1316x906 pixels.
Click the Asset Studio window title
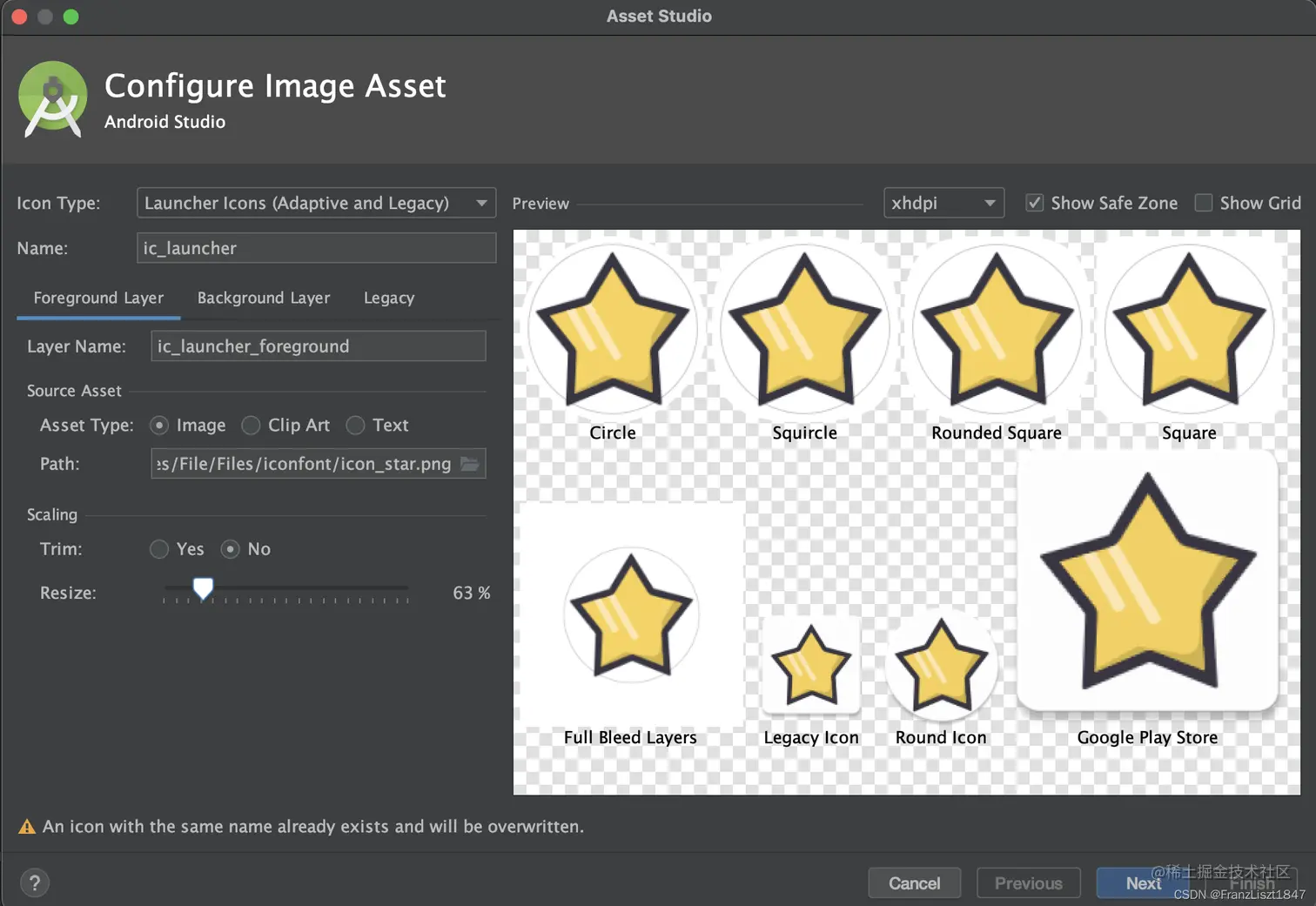click(x=659, y=16)
